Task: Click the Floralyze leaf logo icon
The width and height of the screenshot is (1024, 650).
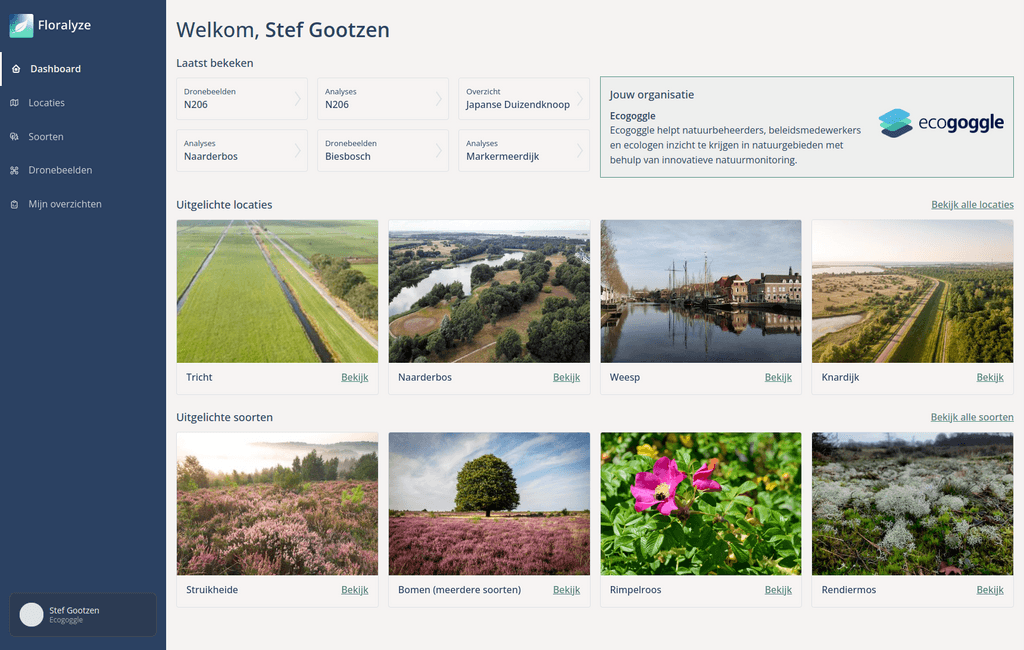Action: 19,24
